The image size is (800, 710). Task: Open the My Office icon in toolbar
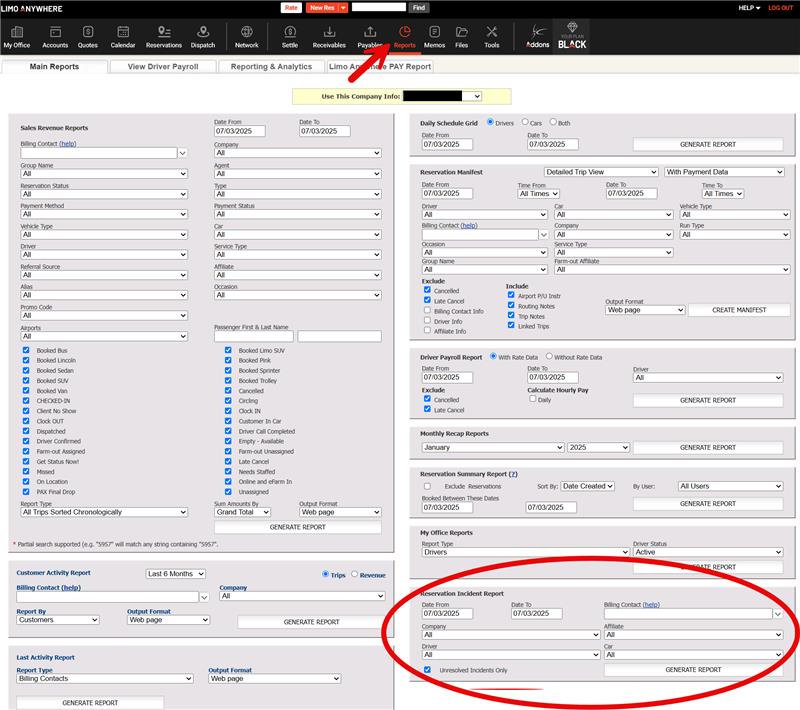[x=17, y=37]
